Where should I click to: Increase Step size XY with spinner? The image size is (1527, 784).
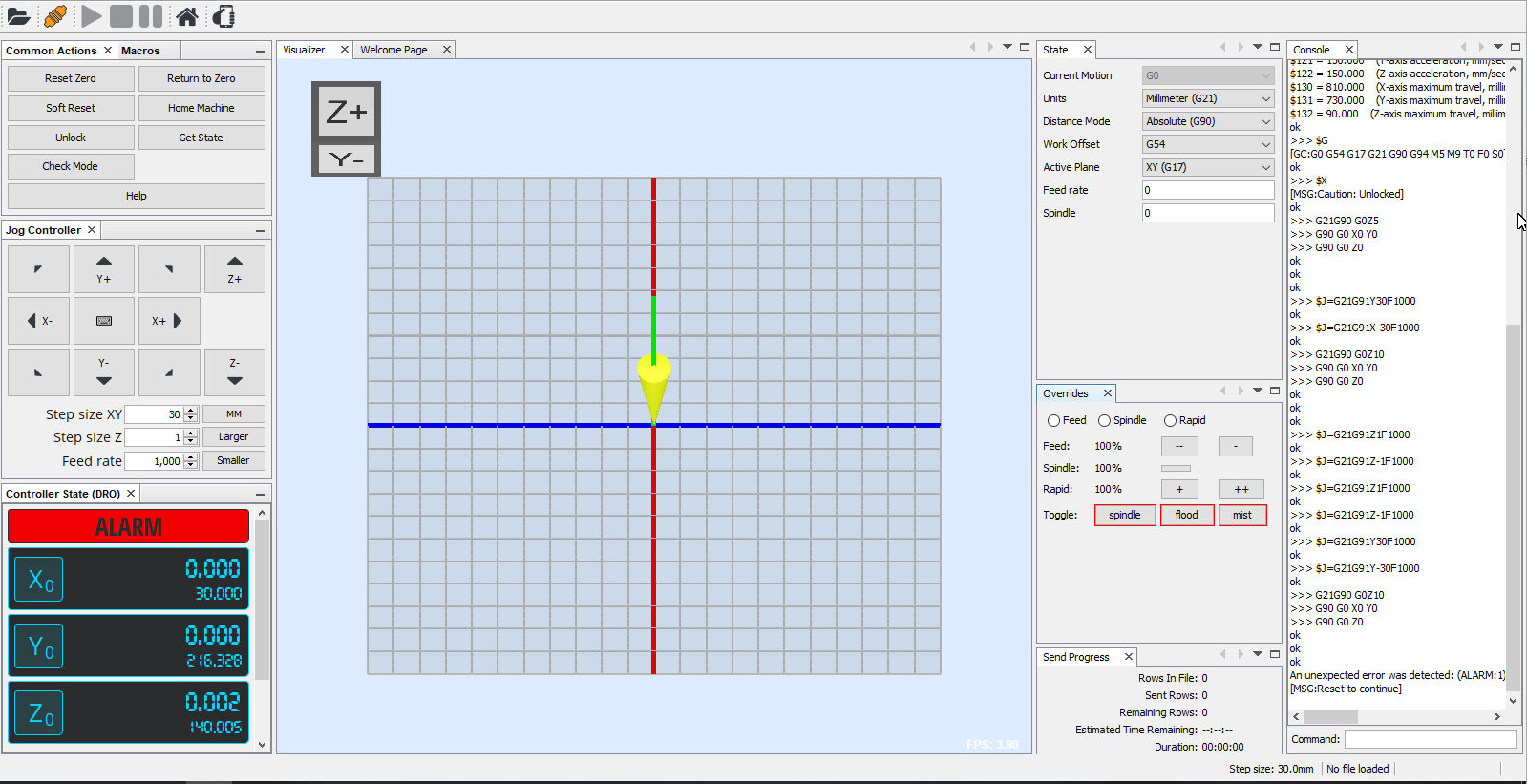191,411
